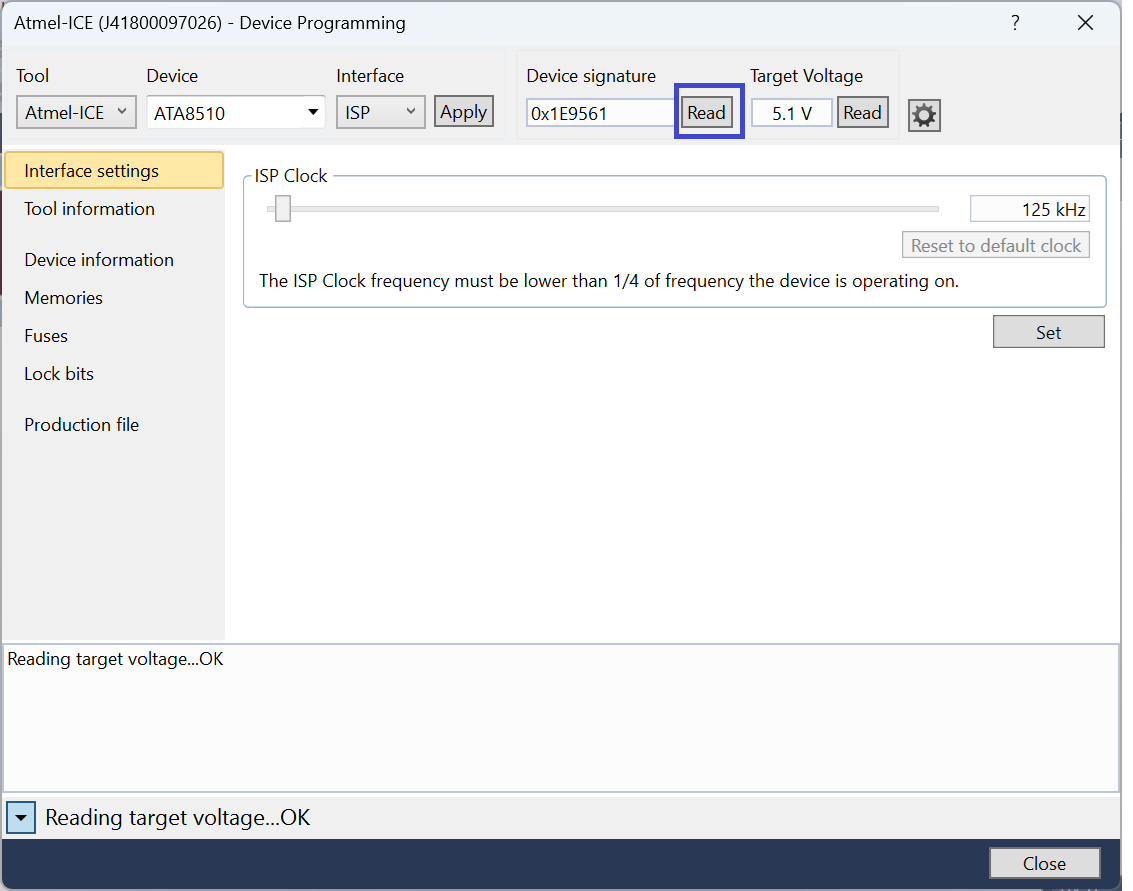Open the Tool dropdown showing Atmel-ICE
This screenshot has width=1133, height=891.
coord(77,113)
